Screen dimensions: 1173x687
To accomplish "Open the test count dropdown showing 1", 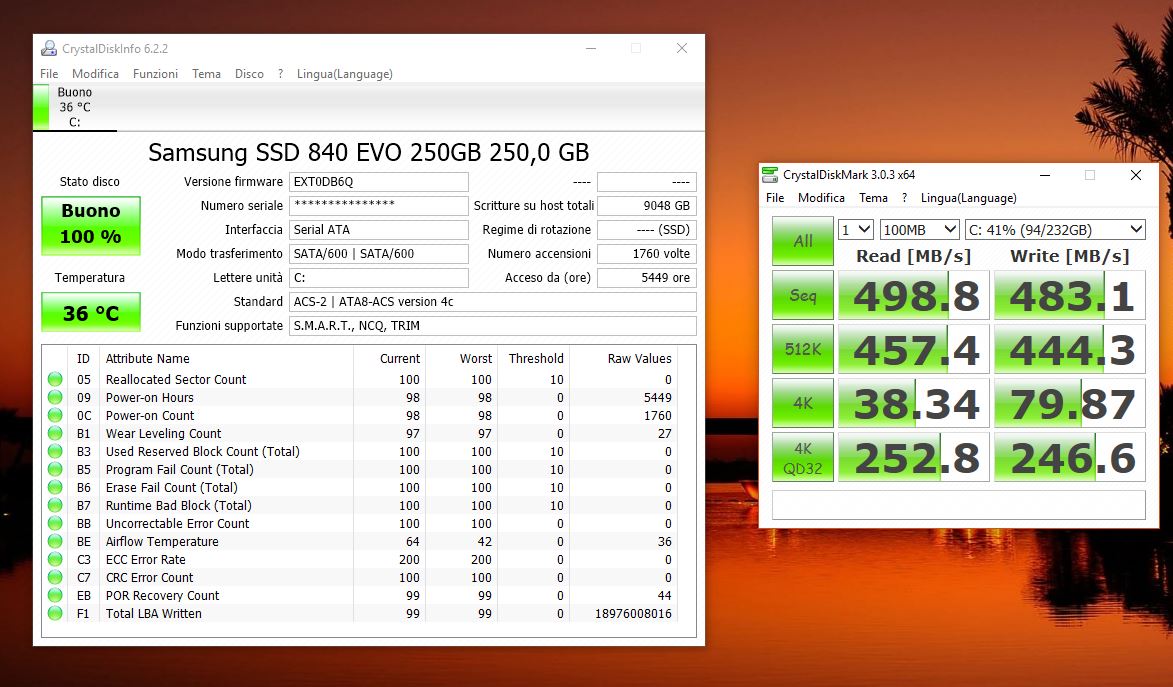I will point(856,230).
